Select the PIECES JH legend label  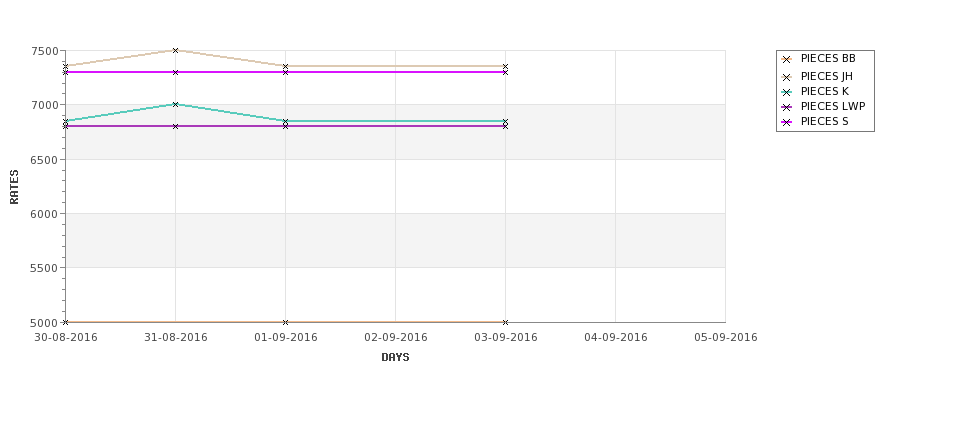pyautogui.click(x=826, y=77)
